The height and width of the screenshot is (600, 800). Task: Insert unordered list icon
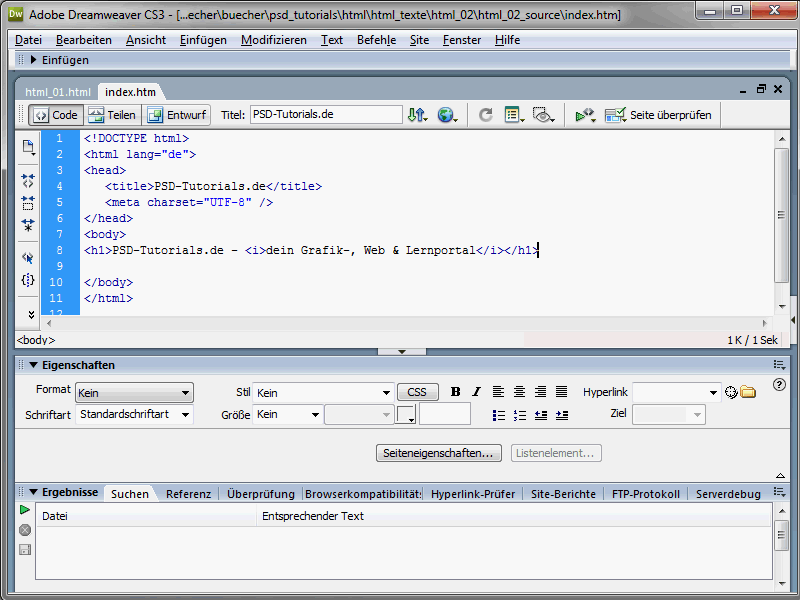click(x=499, y=415)
